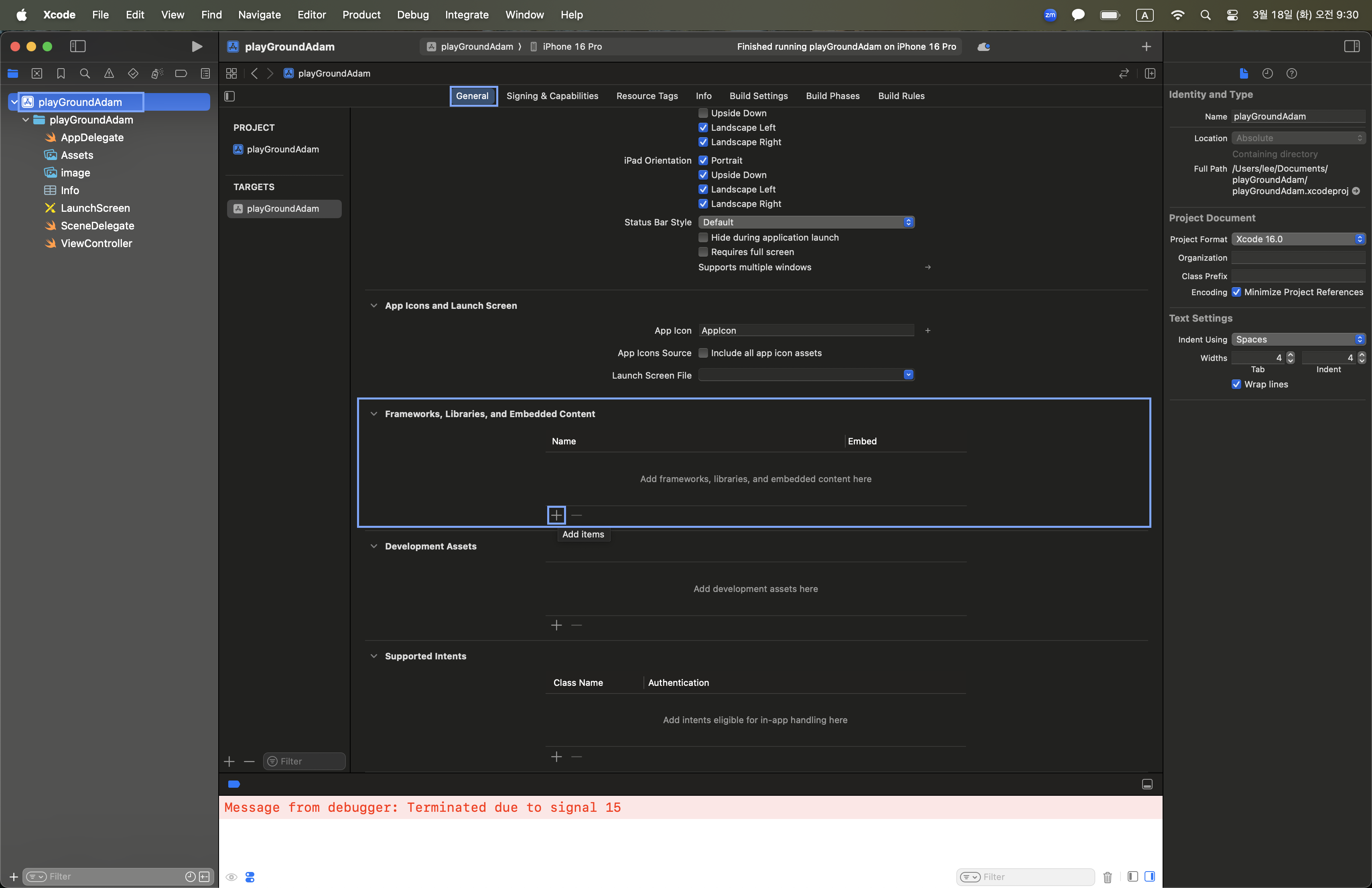Uncheck iPad Orientation Portrait checkbox

coord(703,160)
